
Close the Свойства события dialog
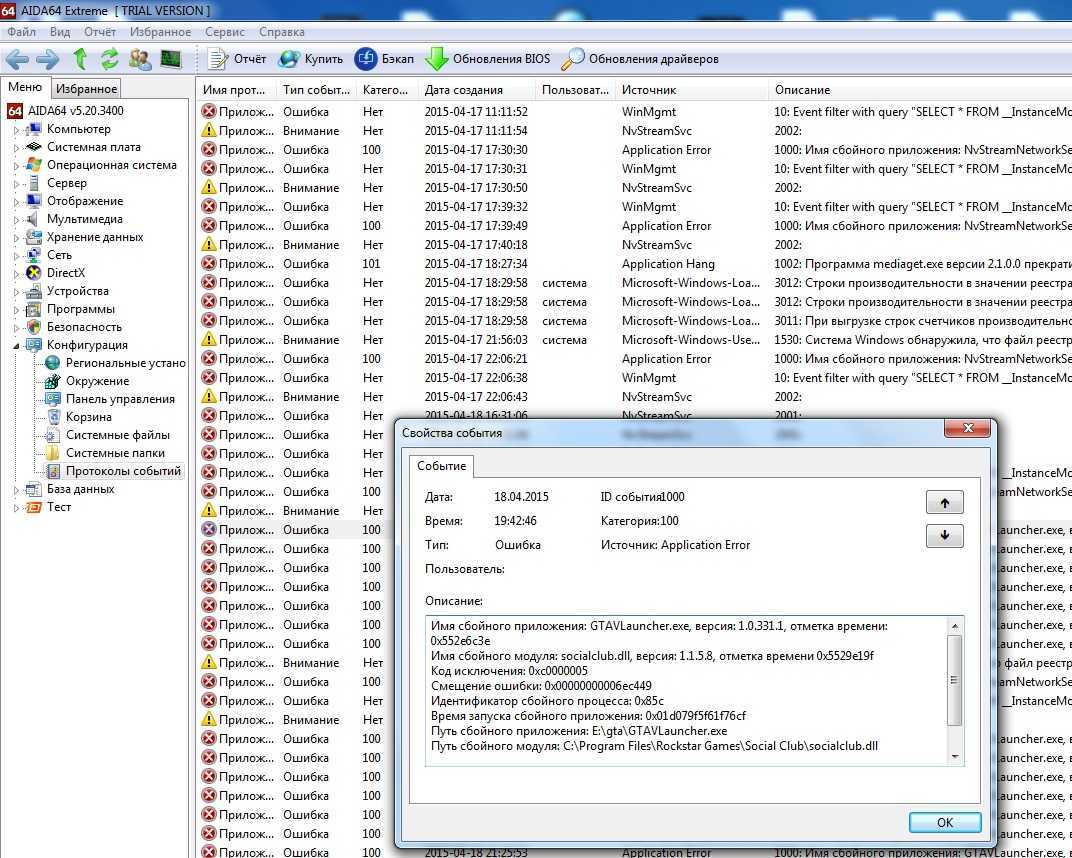click(967, 428)
